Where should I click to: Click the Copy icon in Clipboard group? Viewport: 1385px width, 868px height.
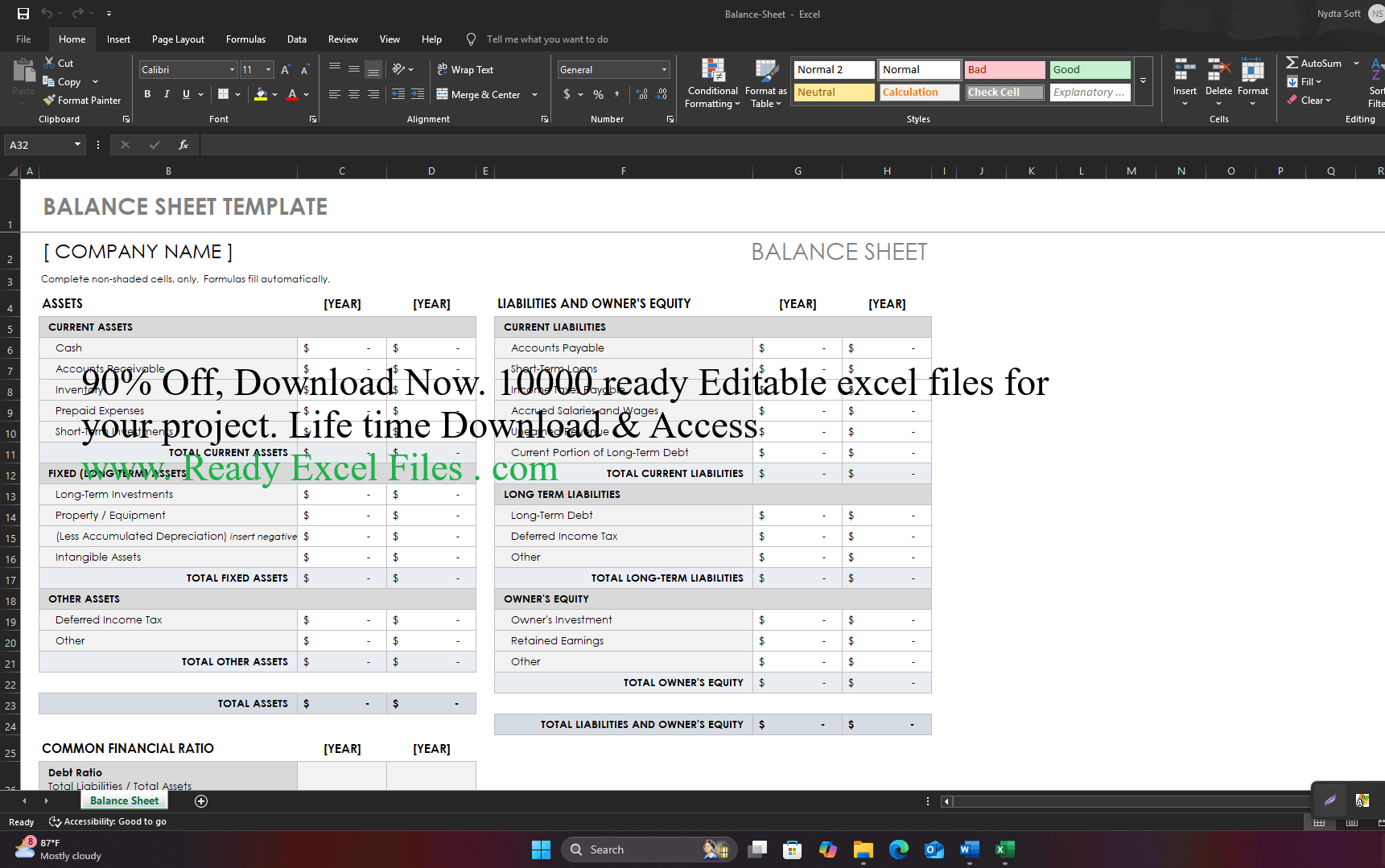coord(49,81)
